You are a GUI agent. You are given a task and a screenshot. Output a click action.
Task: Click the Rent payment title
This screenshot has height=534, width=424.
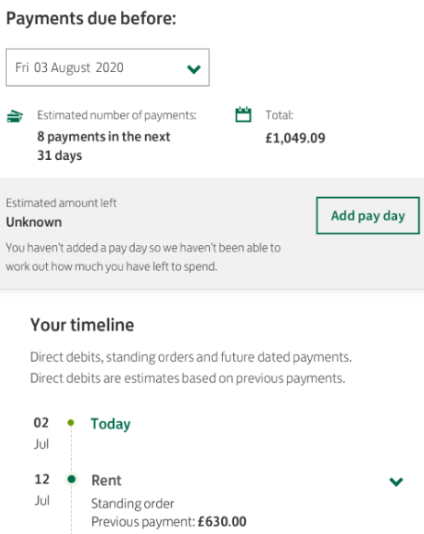pos(106,480)
